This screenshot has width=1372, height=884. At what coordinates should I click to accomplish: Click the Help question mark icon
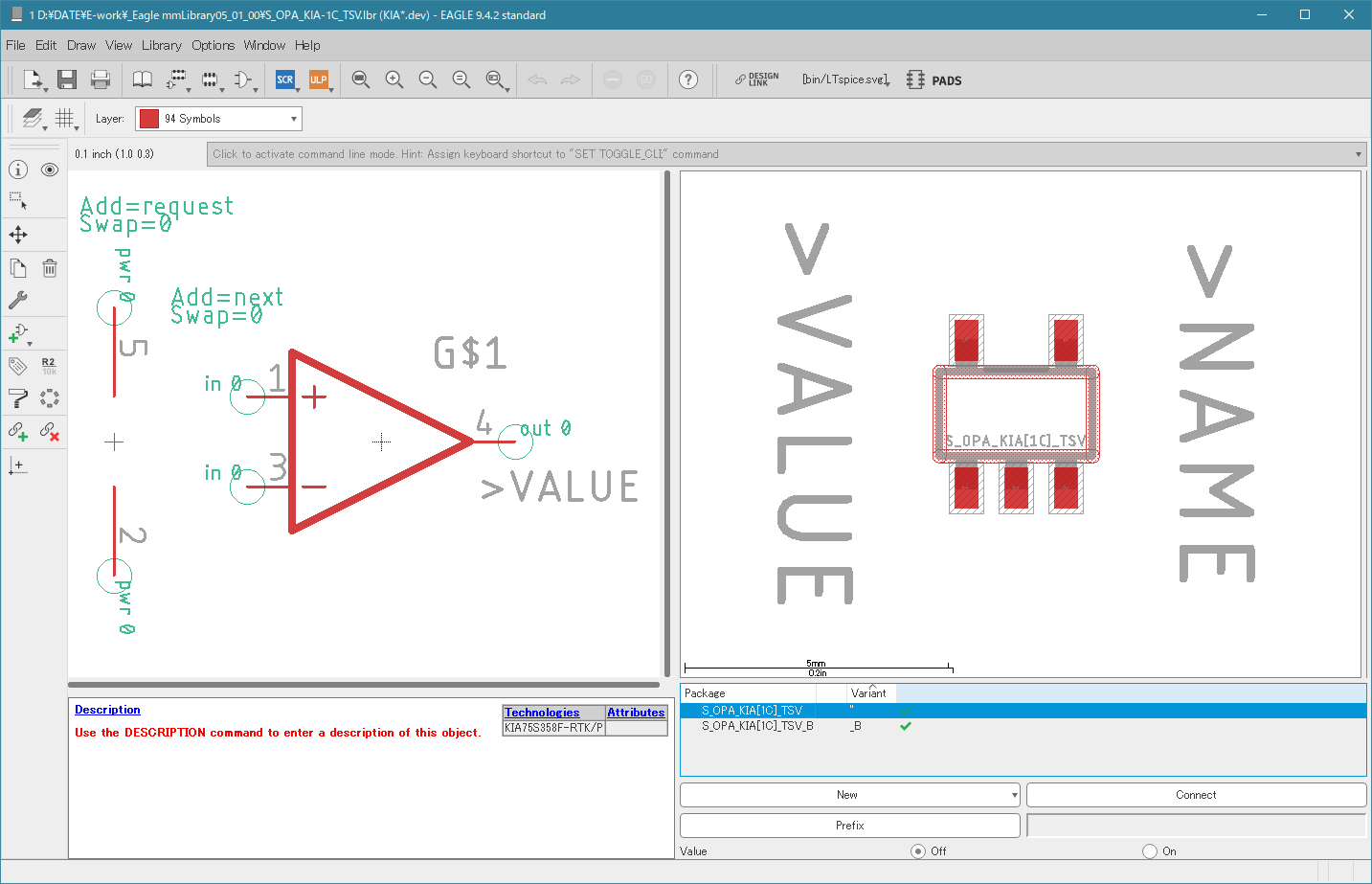[x=688, y=79]
